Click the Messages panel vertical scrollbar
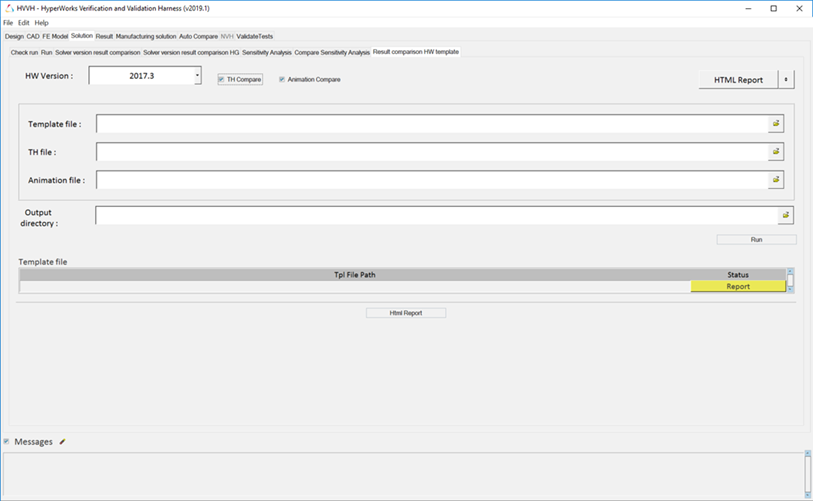813x501 pixels. [x=808, y=474]
